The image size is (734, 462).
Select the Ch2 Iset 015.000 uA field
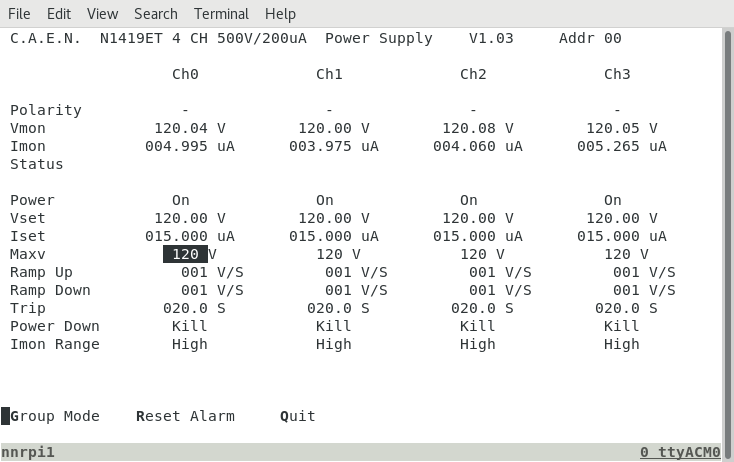pyautogui.click(x=477, y=236)
